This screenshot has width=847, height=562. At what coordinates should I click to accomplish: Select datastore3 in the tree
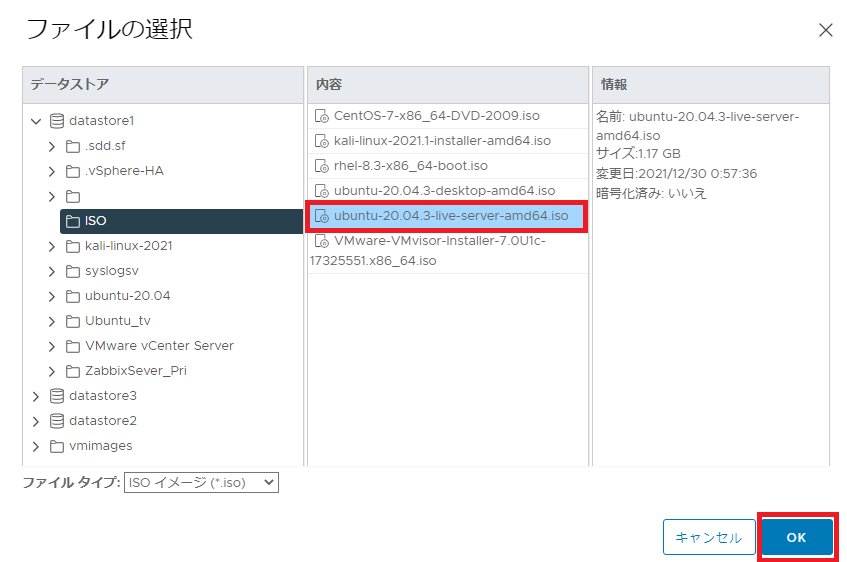click(x=103, y=396)
